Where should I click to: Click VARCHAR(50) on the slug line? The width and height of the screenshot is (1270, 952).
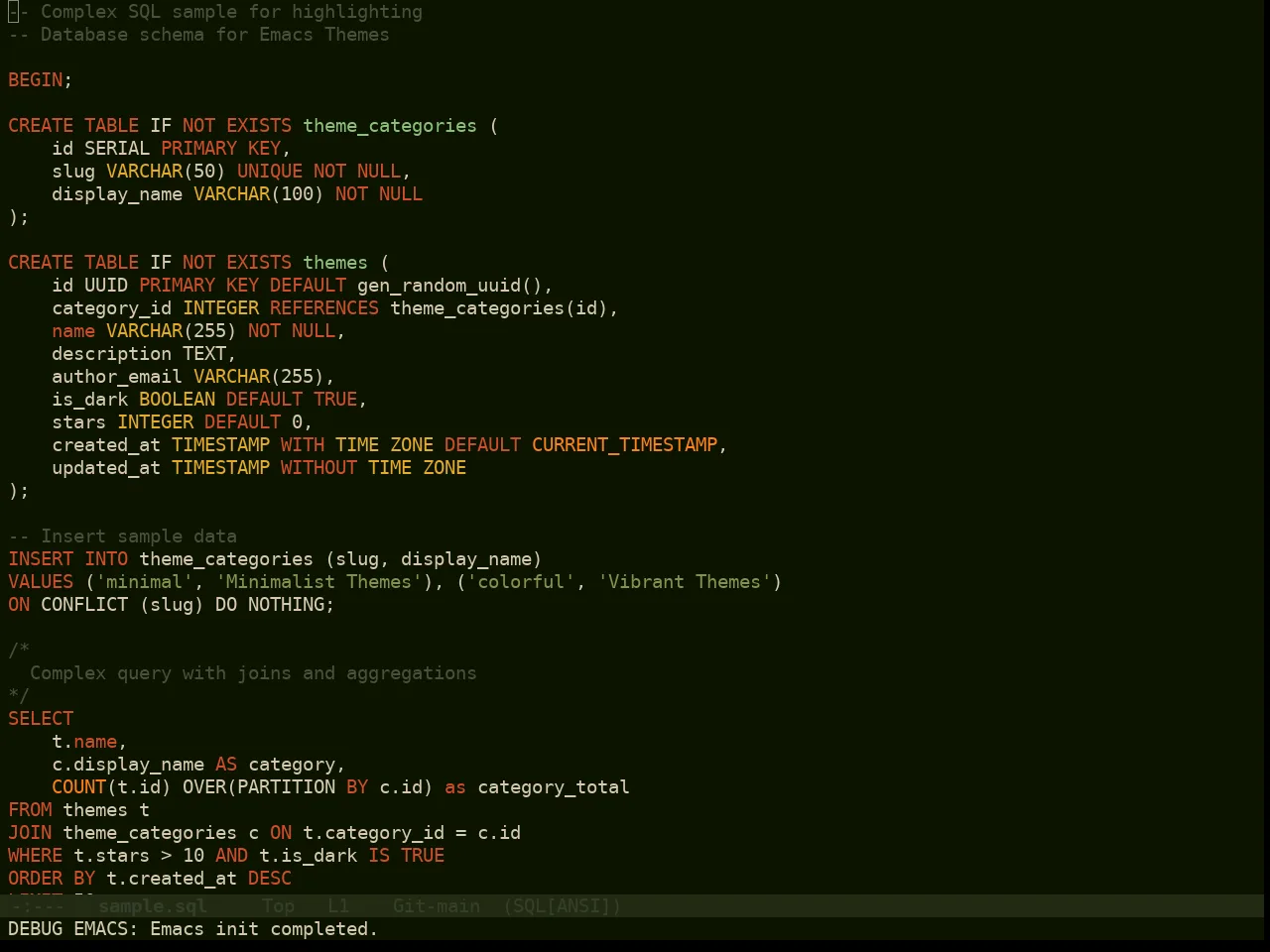click(x=166, y=172)
